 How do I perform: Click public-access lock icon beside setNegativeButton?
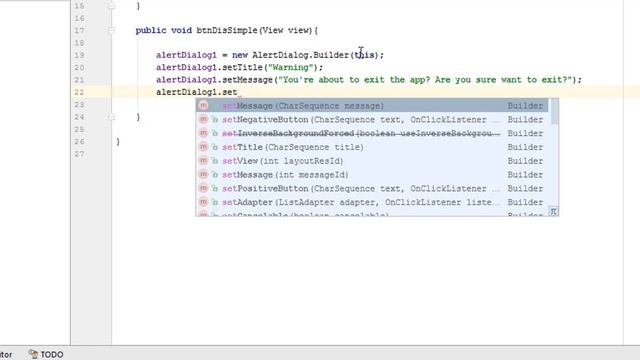215,120
